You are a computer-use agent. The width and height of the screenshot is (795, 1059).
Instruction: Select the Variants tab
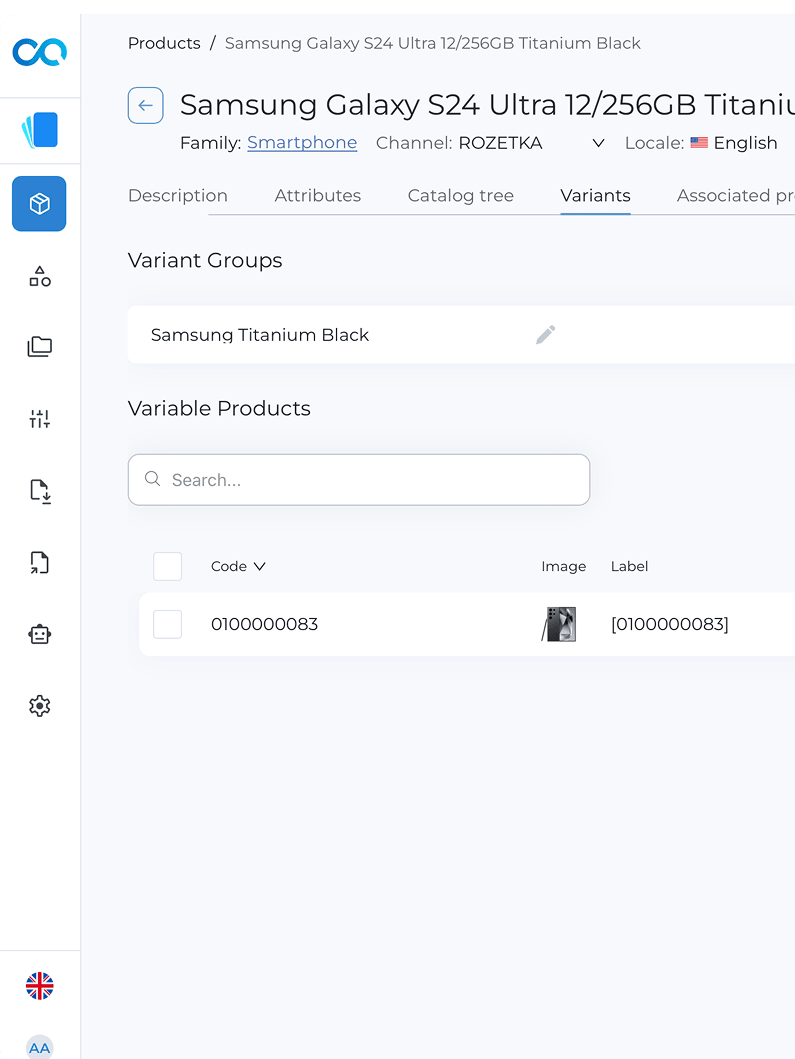(x=595, y=195)
